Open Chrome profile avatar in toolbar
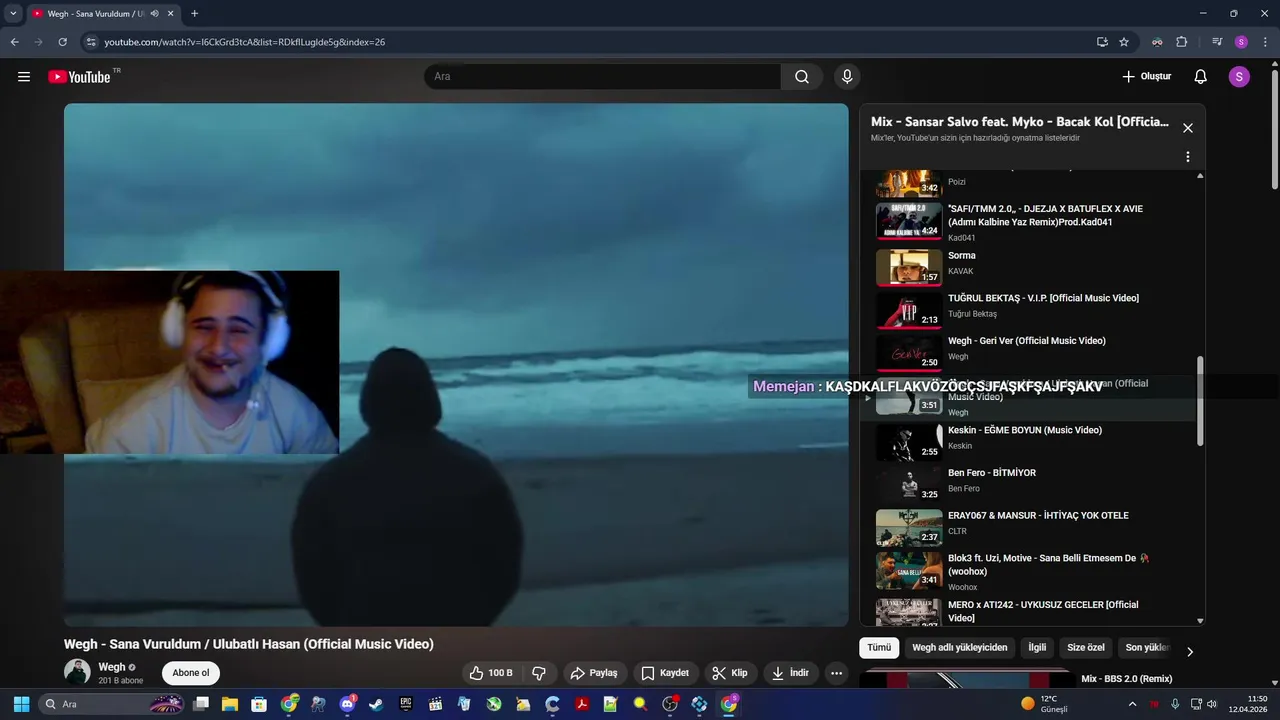Screen dimensions: 1280x720 click(x=1241, y=42)
